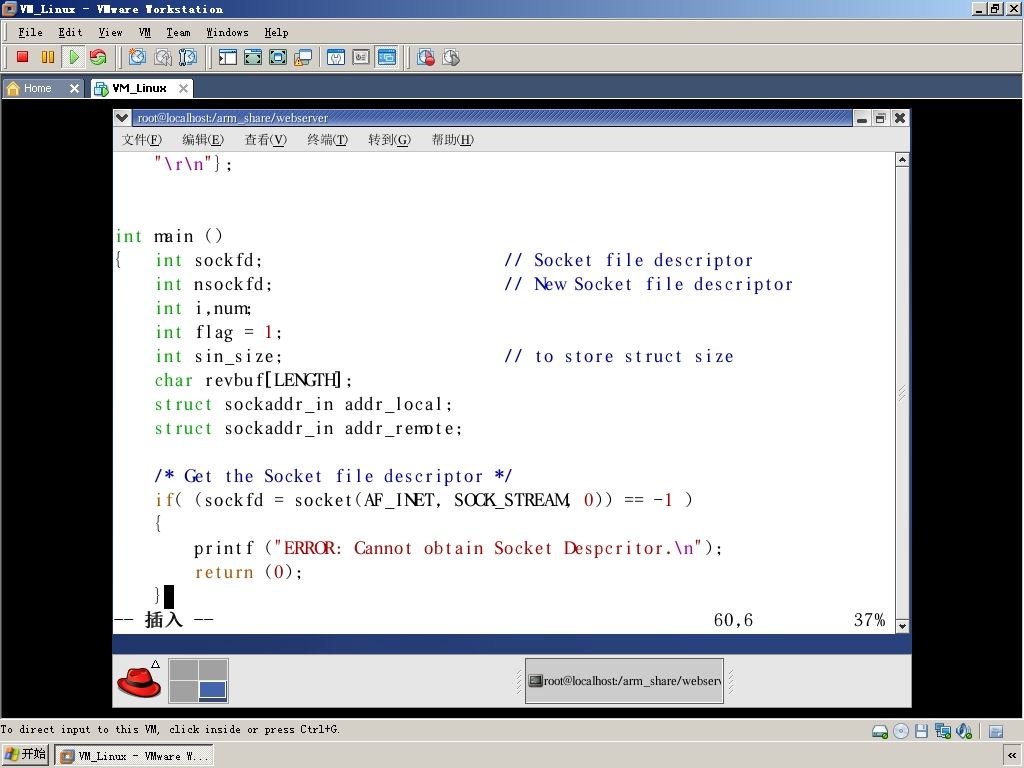This screenshot has height=768, width=1024.
Task: Show the console view icon
Action: [387, 57]
